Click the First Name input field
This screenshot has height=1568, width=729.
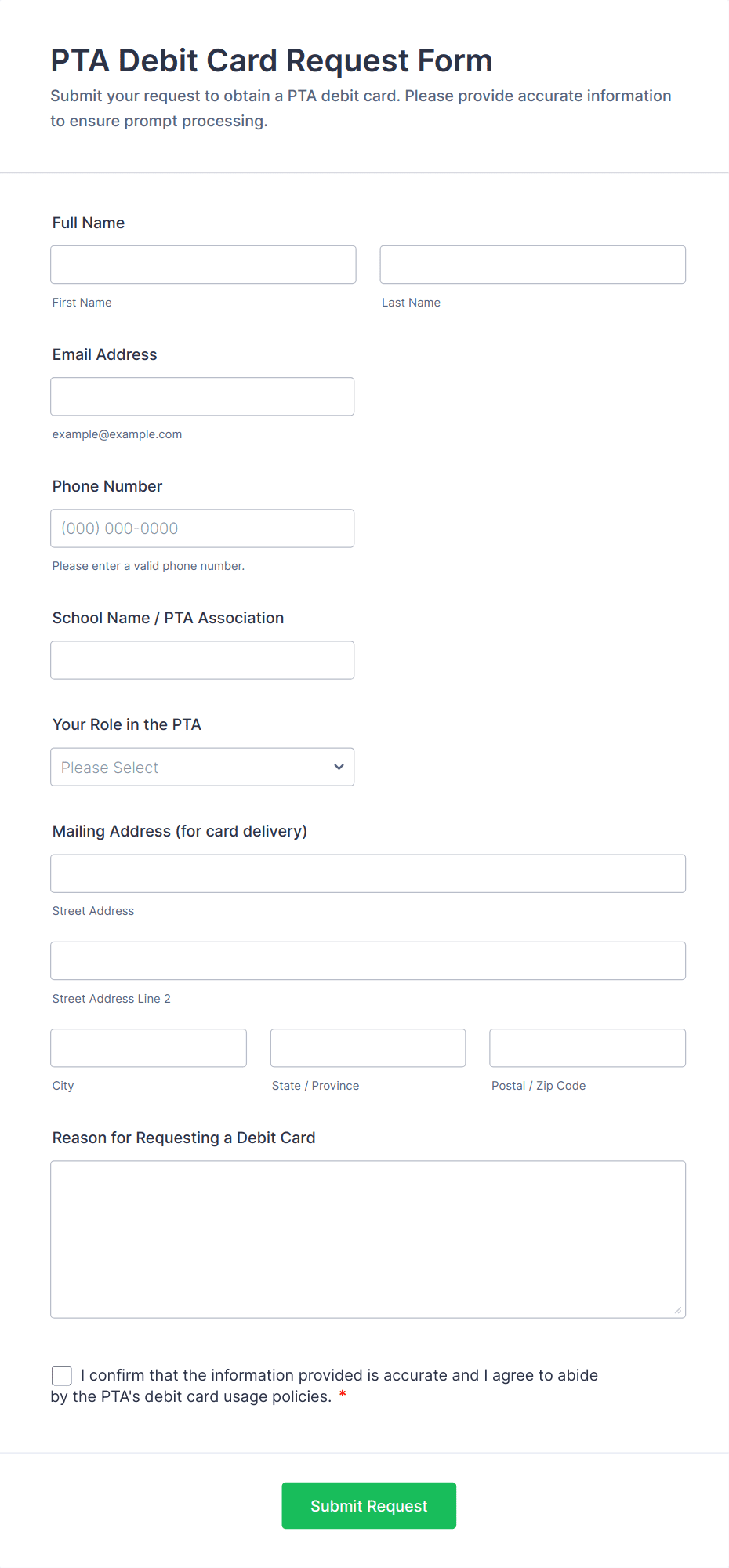click(x=203, y=264)
